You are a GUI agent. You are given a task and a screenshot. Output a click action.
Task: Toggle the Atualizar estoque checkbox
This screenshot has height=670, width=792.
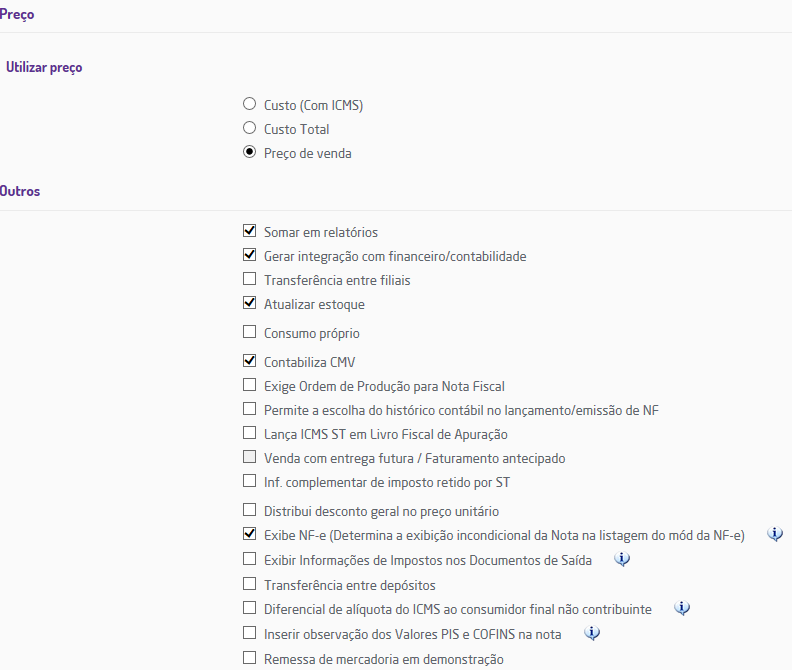(x=250, y=303)
